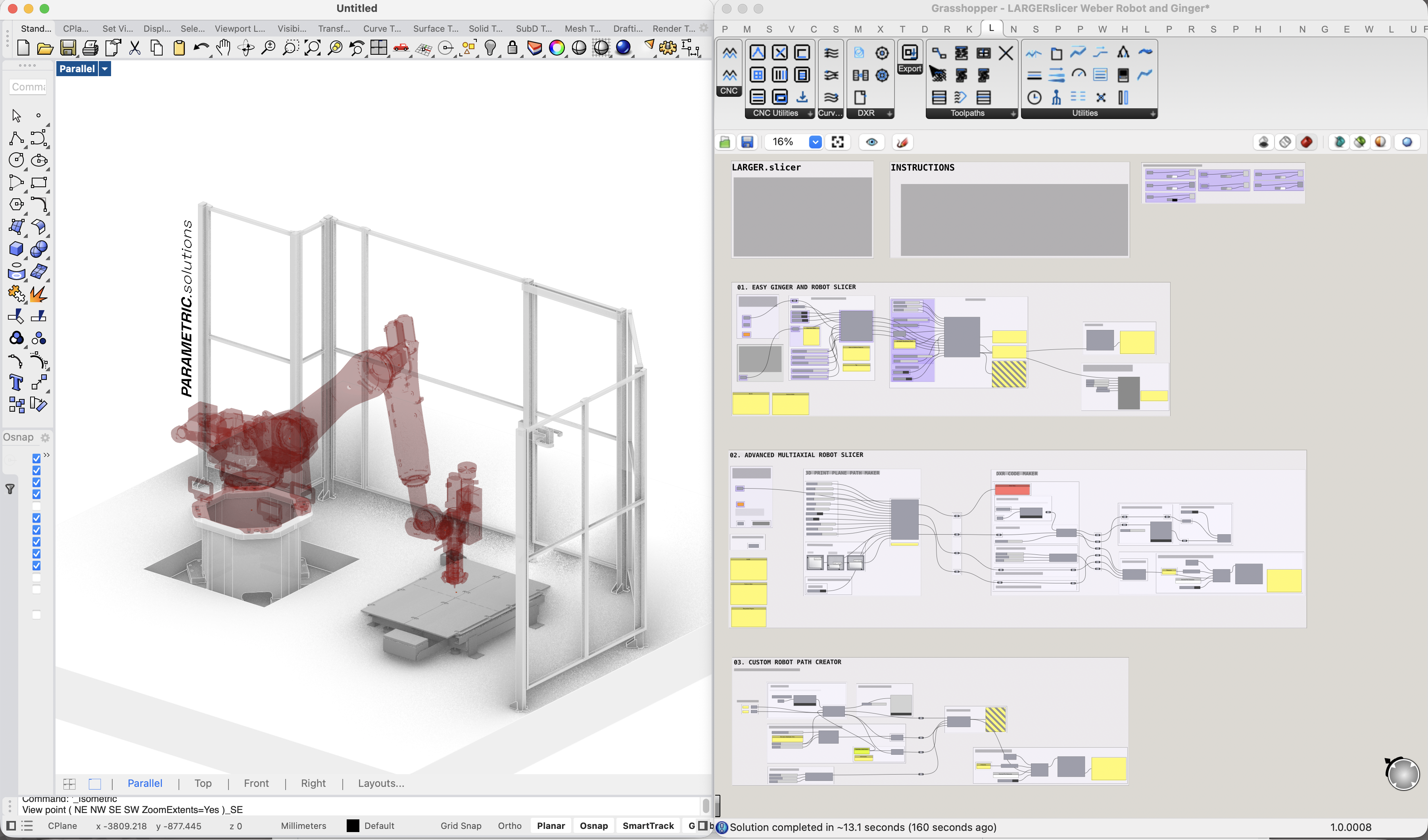Select the blue Box solid tool

coord(16,249)
